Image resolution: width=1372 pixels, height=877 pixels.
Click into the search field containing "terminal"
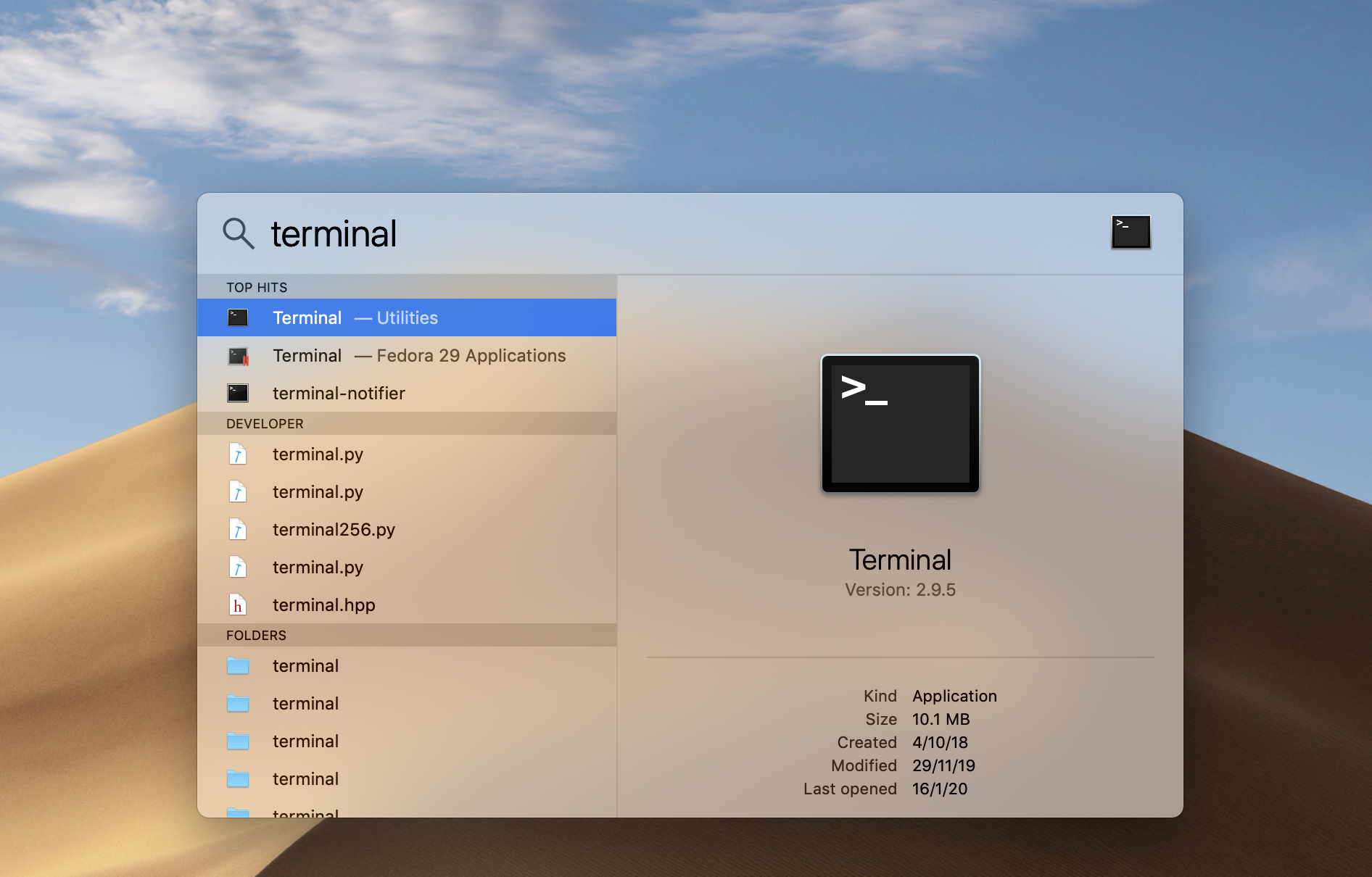(x=682, y=233)
